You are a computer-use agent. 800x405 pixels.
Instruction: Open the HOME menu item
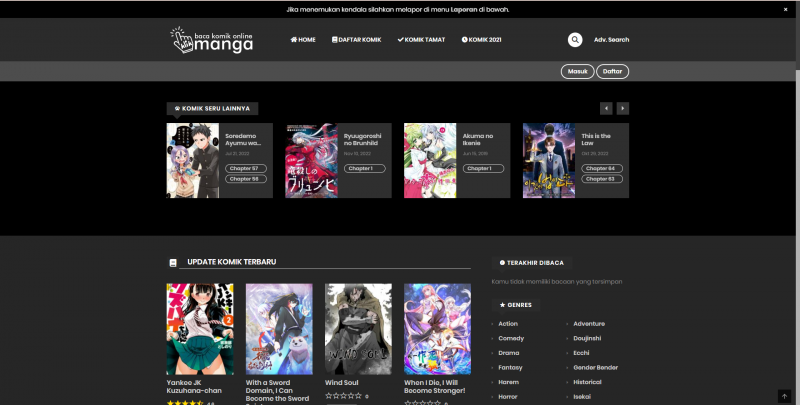[303, 40]
